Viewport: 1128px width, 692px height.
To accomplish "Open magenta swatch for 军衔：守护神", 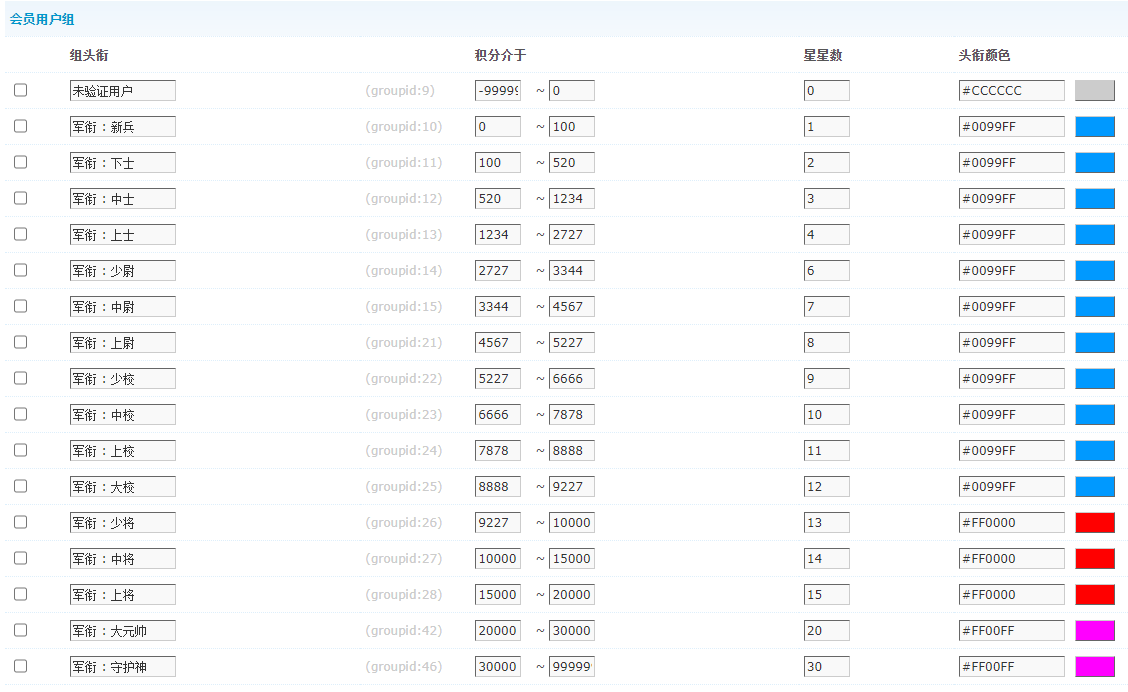I will tap(1095, 666).
